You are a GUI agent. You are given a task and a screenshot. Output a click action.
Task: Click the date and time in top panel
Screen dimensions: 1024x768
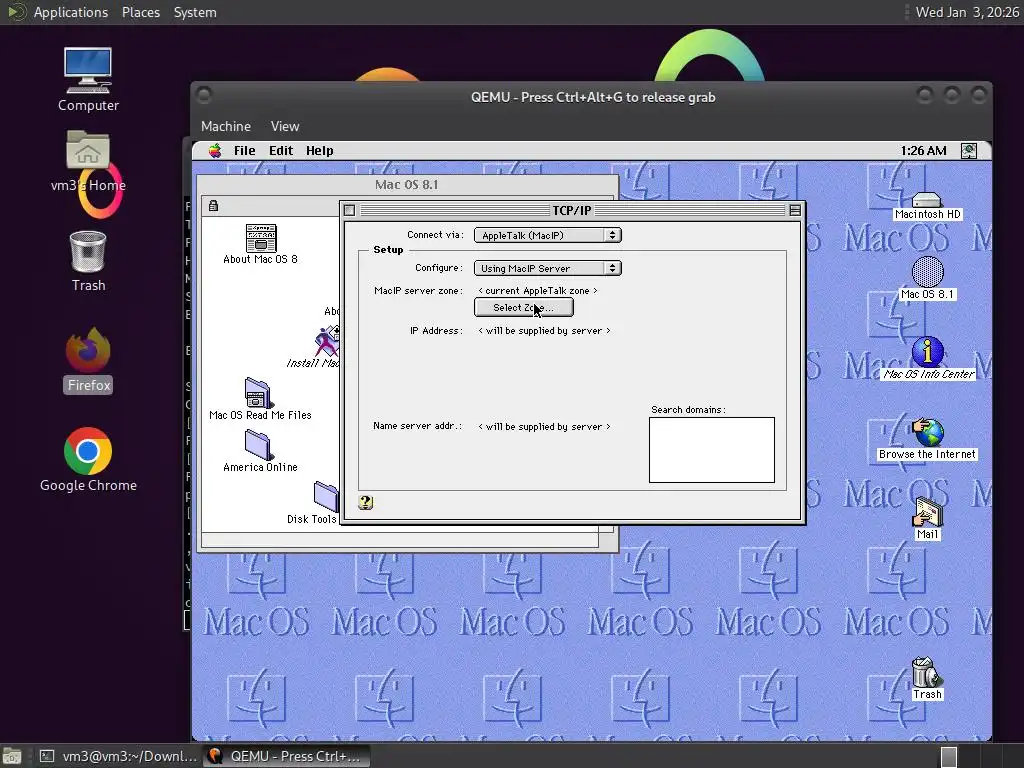(x=967, y=12)
